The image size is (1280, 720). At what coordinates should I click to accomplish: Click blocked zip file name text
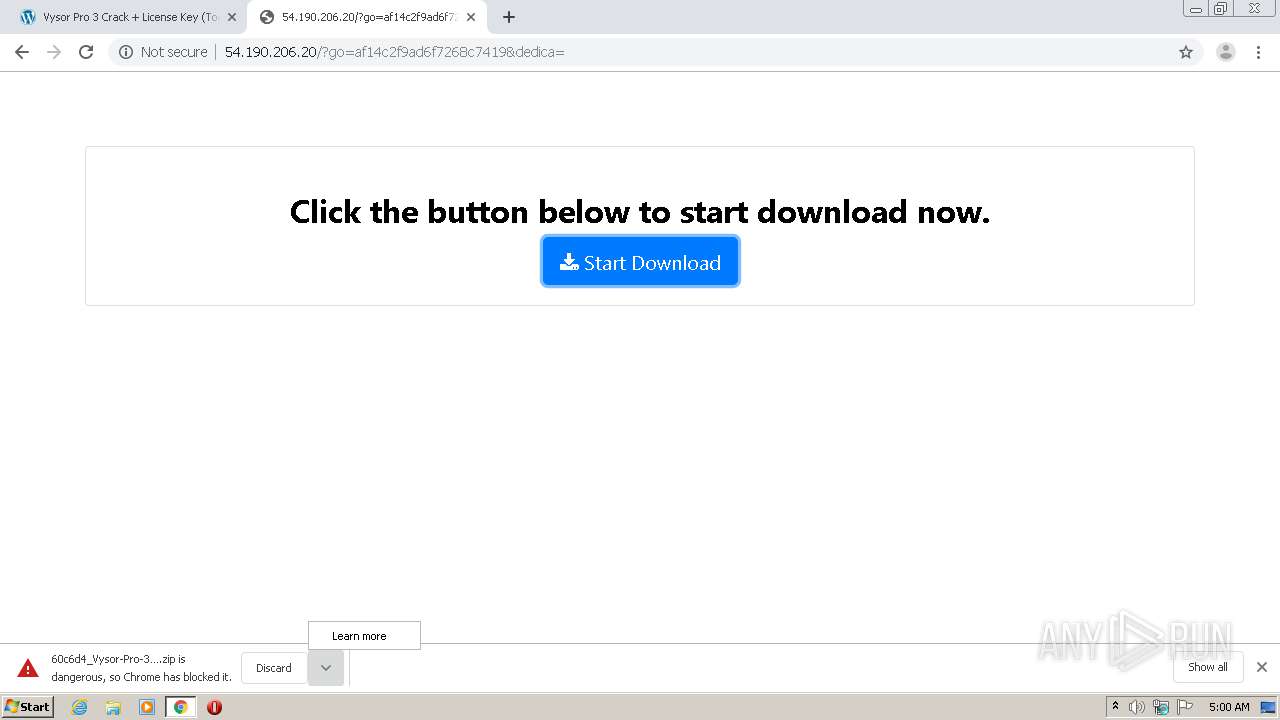118,659
